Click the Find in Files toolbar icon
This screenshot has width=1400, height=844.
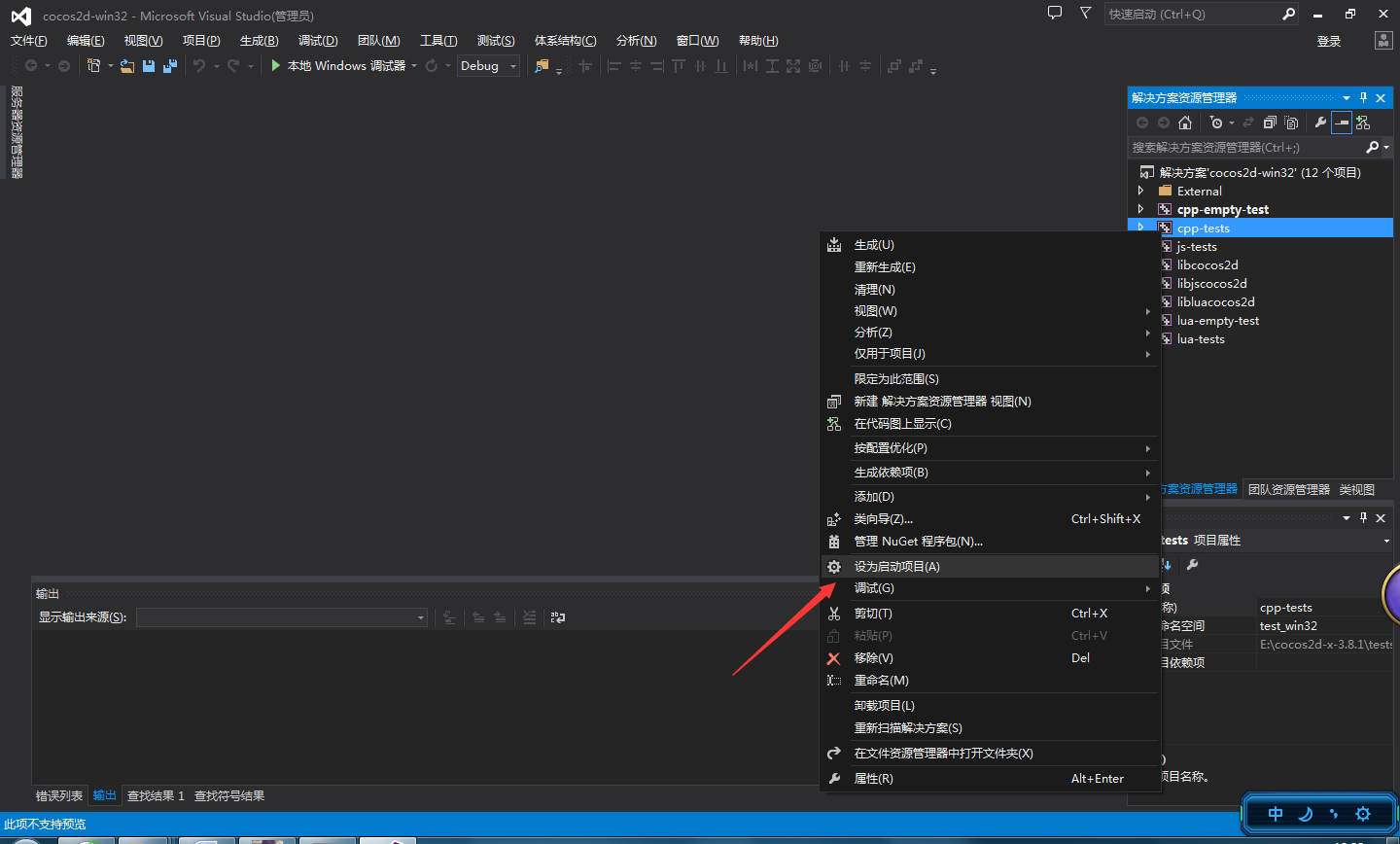point(542,66)
